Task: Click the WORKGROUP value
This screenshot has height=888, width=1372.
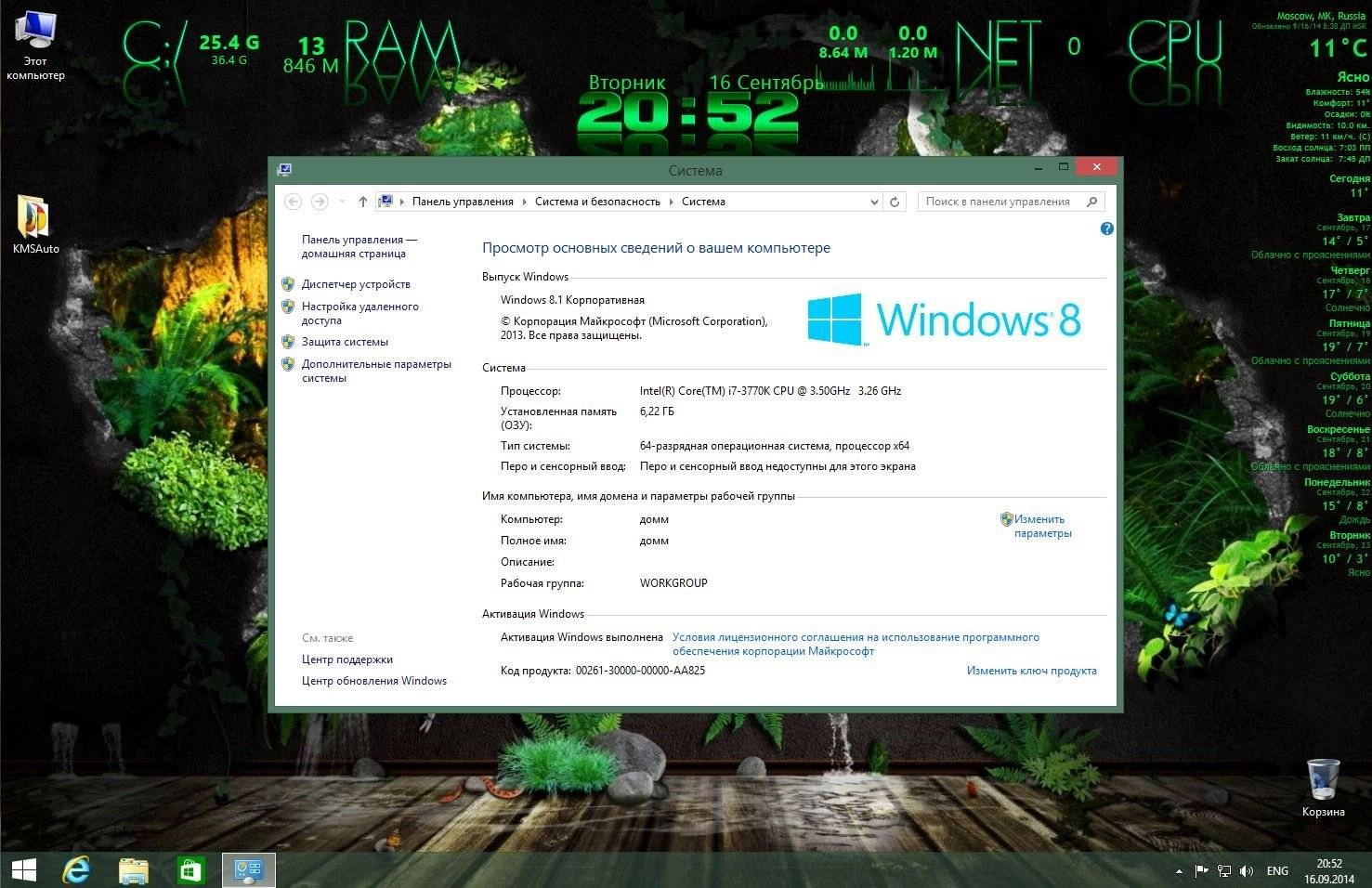Action: [x=673, y=583]
